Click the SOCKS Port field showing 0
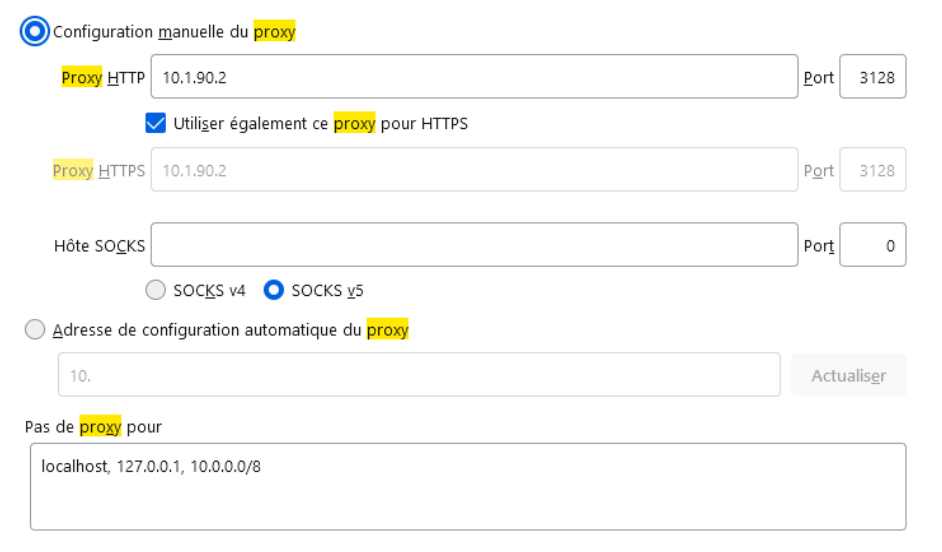Image resolution: width=942 pixels, height=552 pixels. tap(872, 245)
